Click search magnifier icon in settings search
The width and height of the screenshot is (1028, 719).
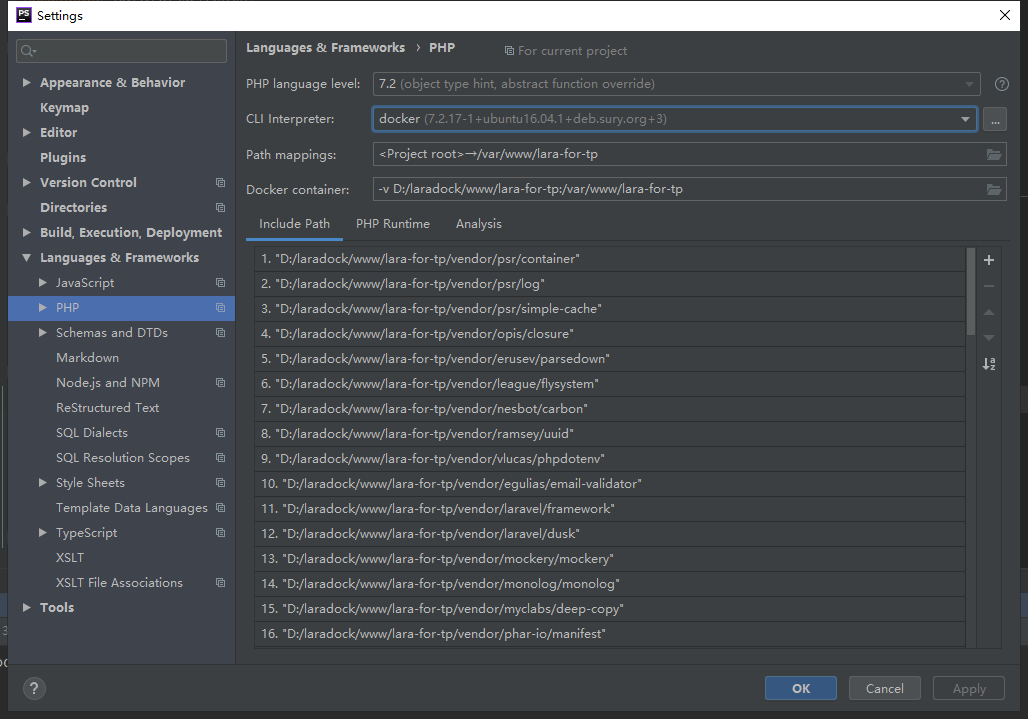(28, 51)
